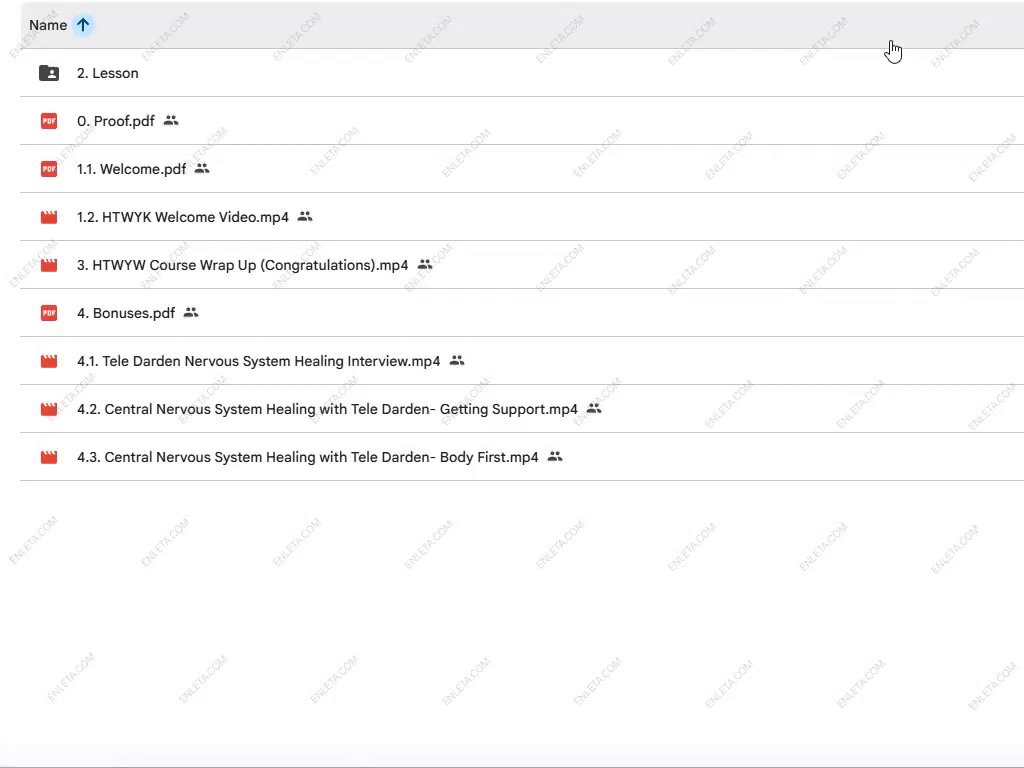Select the 4. Bonuses.pdf file
Screen dimensions: 1024x768
point(126,313)
